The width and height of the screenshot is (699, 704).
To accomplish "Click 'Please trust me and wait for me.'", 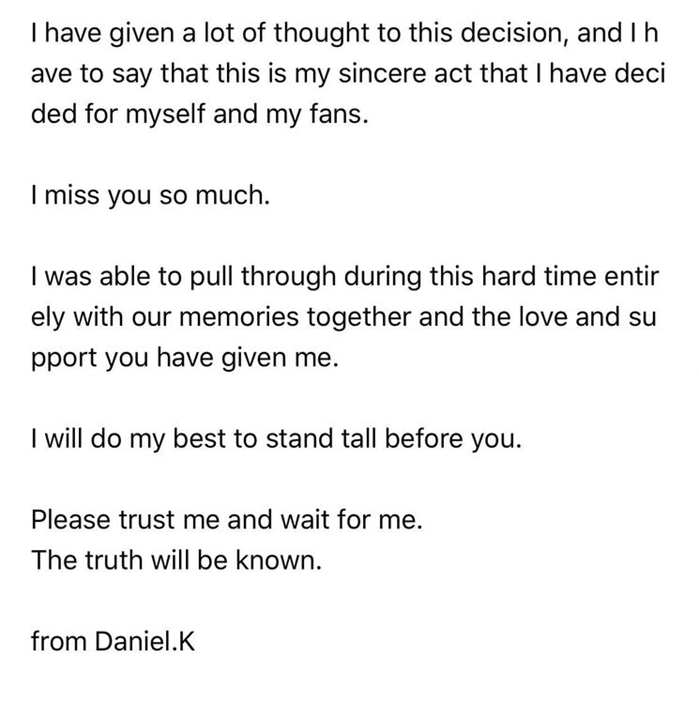I will pyautogui.click(x=227, y=520).
